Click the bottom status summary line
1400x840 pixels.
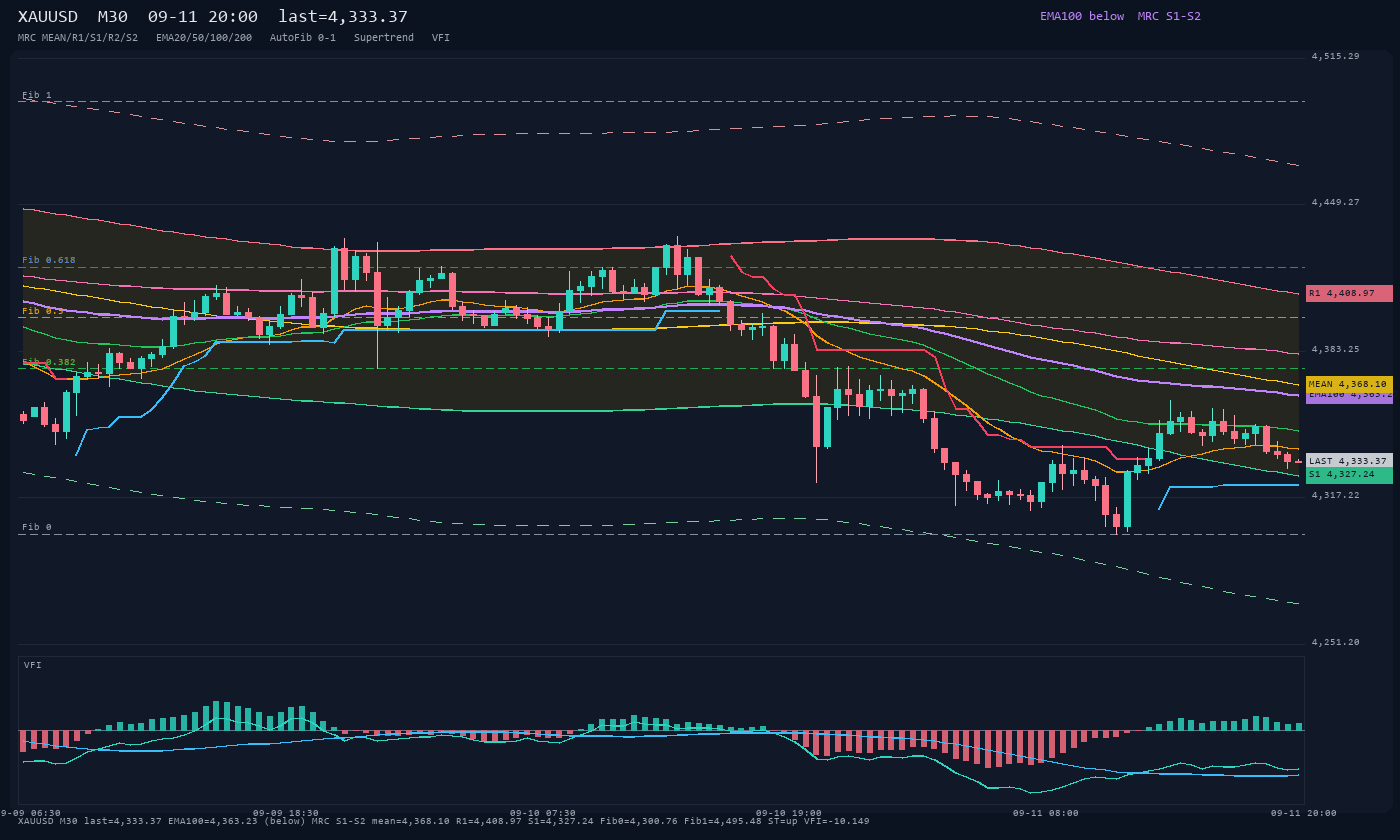(x=444, y=822)
